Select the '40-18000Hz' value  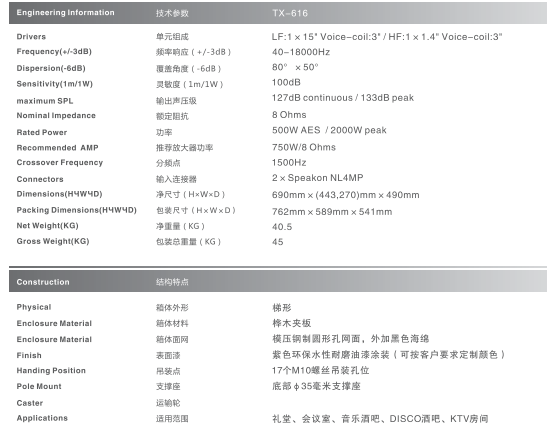click(301, 52)
